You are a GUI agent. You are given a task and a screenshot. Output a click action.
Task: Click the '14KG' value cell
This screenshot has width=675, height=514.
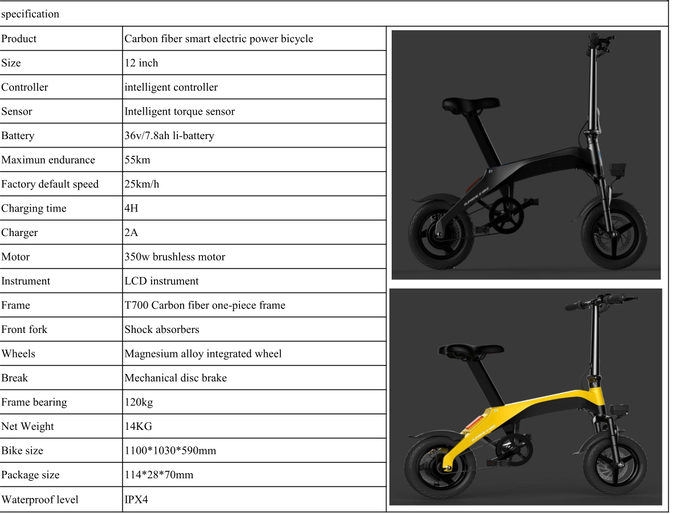[x=254, y=426]
